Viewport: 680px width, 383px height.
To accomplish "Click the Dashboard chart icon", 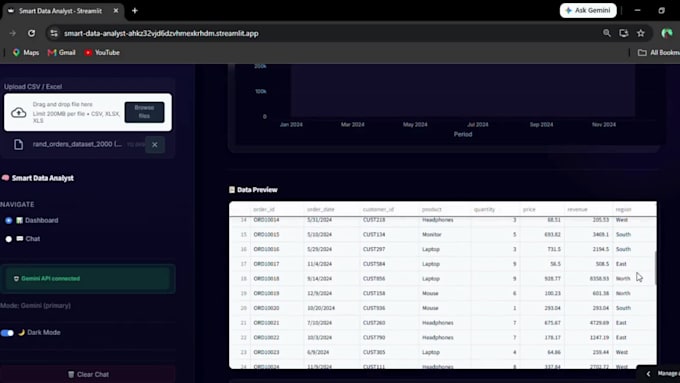I will [x=20, y=220].
